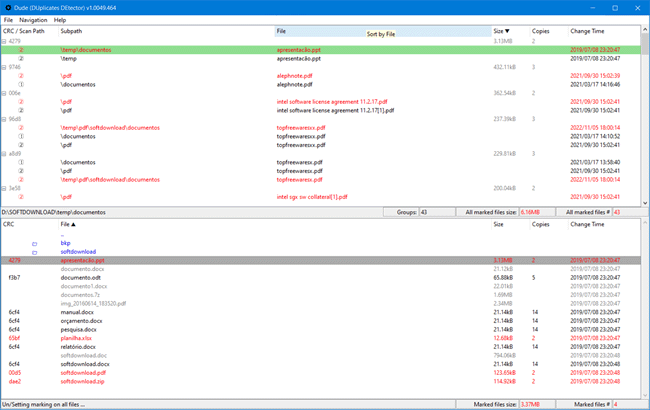The image size is (650, 410).
Task: Open the Help menu
Action: coord(60,20)
